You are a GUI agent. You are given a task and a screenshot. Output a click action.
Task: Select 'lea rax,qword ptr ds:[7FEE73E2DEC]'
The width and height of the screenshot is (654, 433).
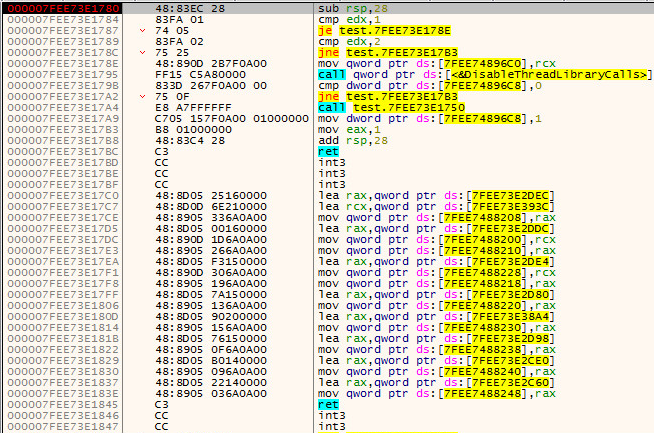click(437, 196)
